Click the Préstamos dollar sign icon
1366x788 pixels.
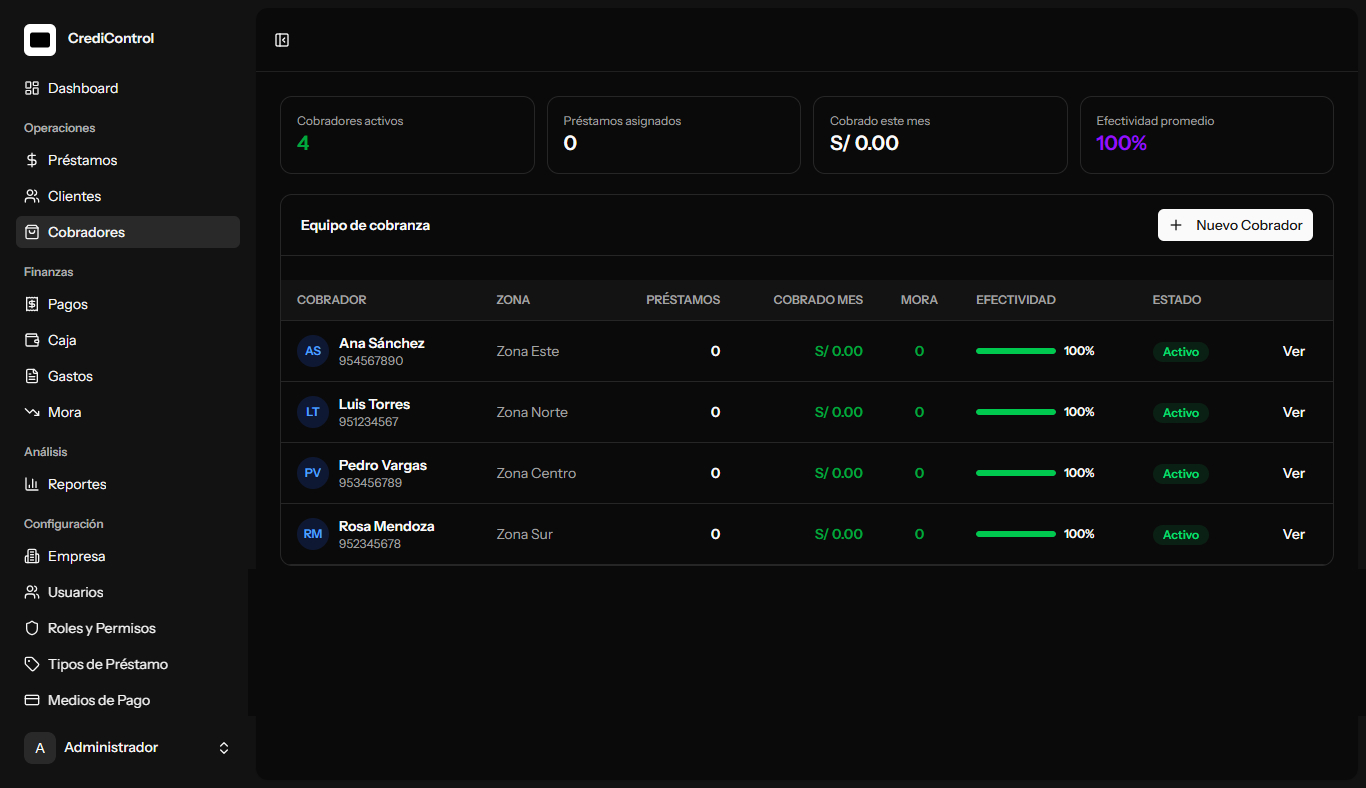tap(32, 160)
